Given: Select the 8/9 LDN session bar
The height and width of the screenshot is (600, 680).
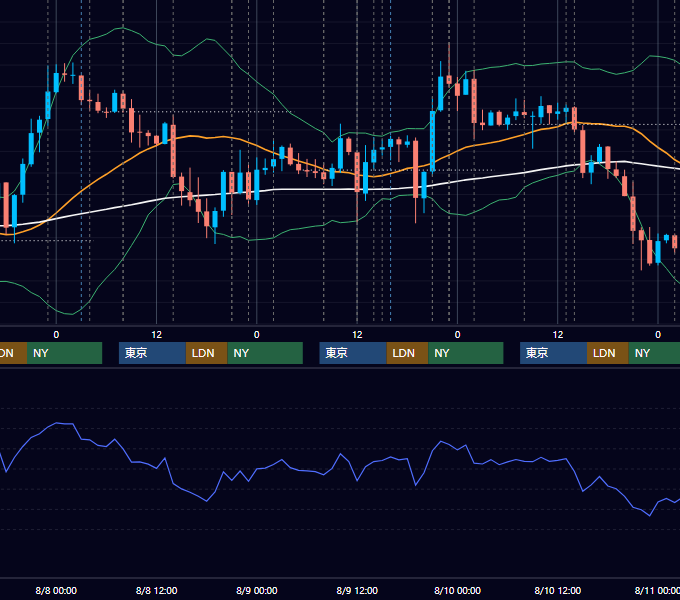Looking at the screenshot, I should (407, 353).
